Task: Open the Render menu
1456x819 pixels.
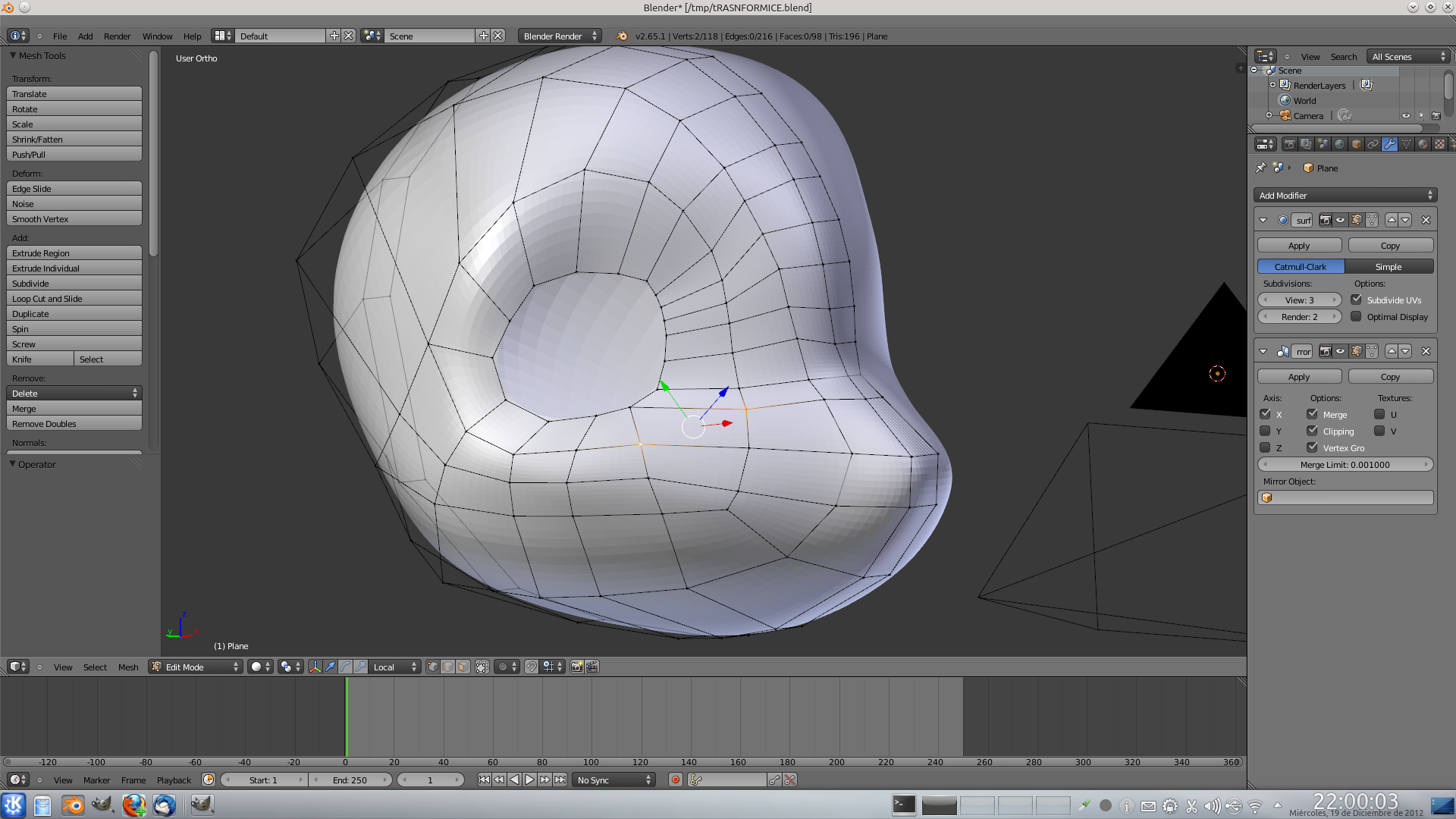Action: click(117, 36)
